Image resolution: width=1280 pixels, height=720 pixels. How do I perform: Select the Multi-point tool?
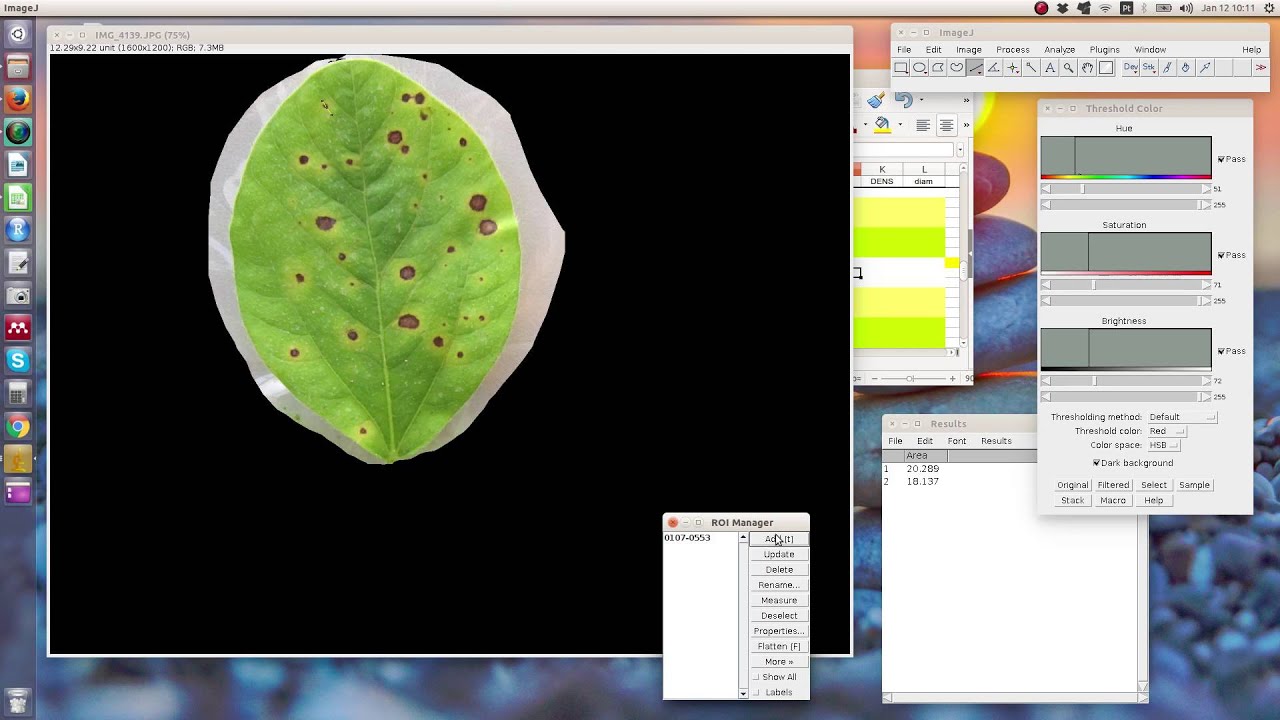(1013, 68)
